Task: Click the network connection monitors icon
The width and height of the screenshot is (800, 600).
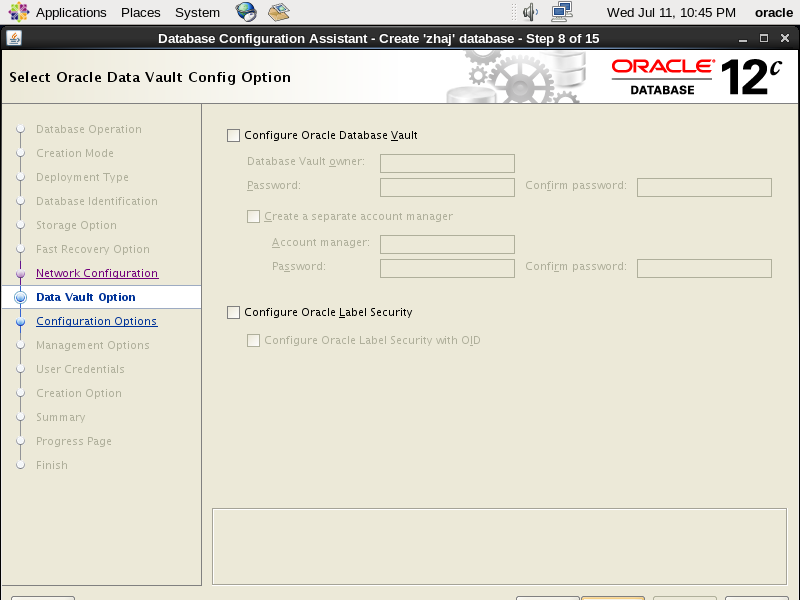Action: point(562,12)
